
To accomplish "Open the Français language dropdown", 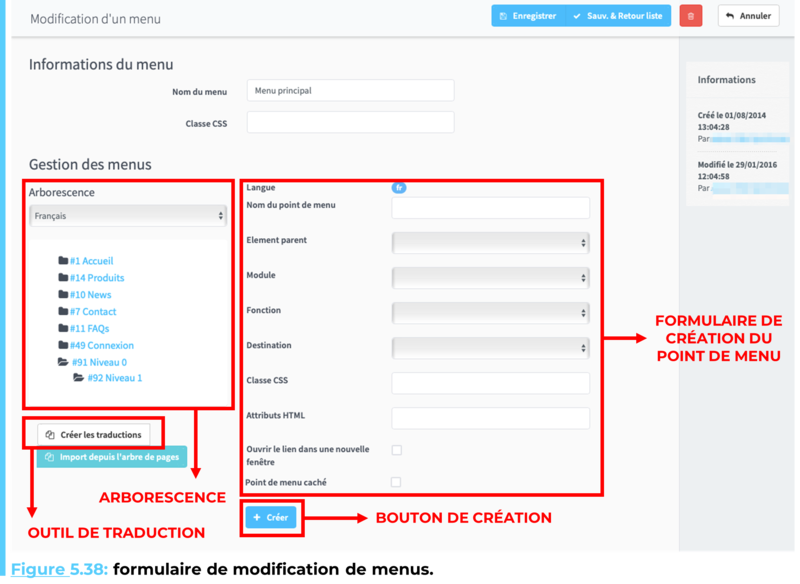I will coord(128,216).
